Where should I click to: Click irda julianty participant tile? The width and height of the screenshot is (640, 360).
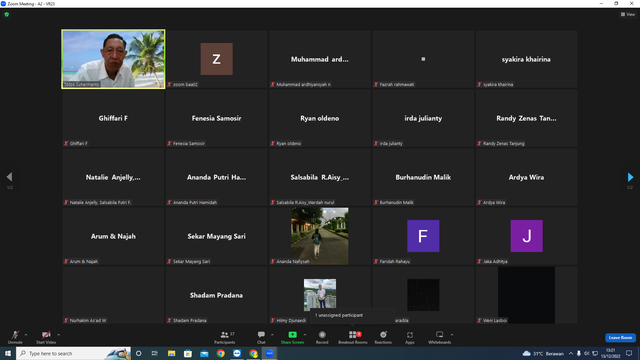[x=423, y=118]
